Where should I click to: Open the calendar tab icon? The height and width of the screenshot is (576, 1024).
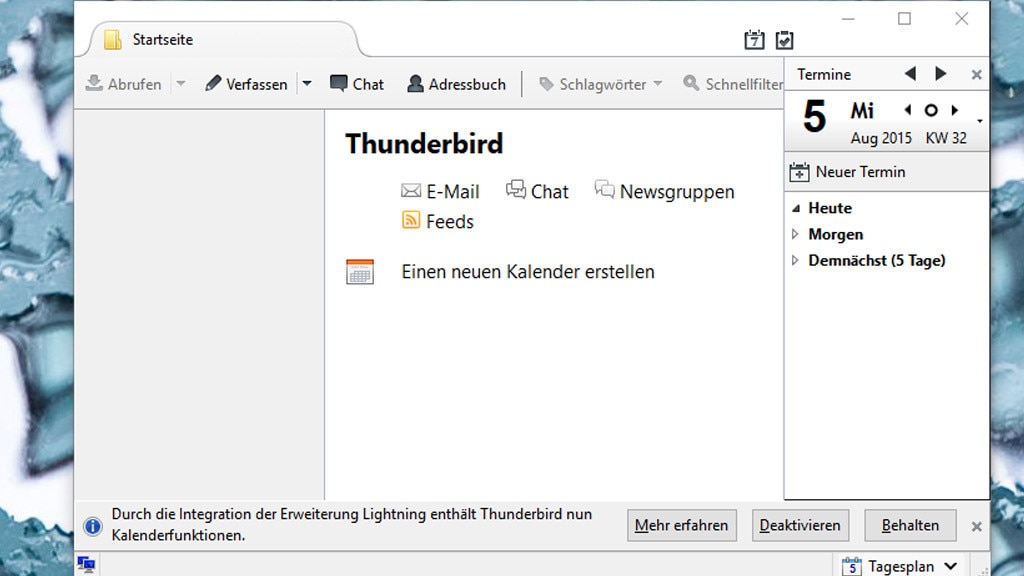[754, 40]
